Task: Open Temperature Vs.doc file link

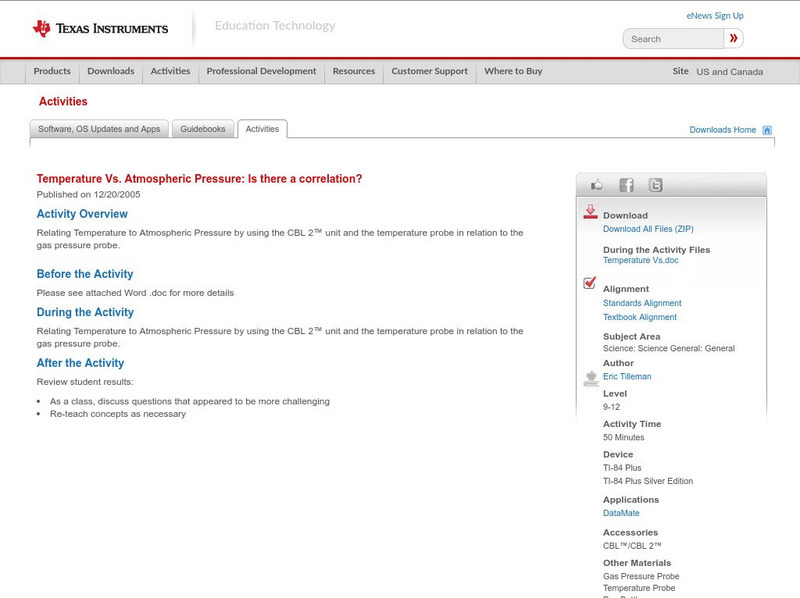Action: (x=641, y=260)
